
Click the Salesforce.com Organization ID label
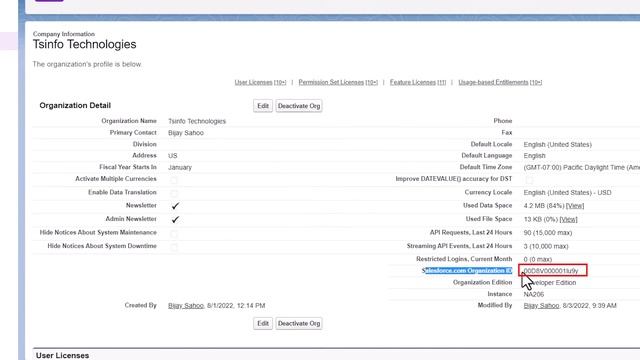[467, 271]
